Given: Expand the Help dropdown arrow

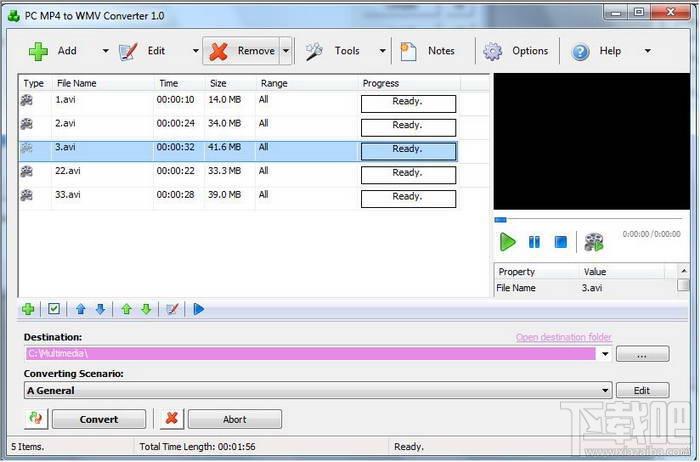Looking at the screenshot, I should [647, 51].
